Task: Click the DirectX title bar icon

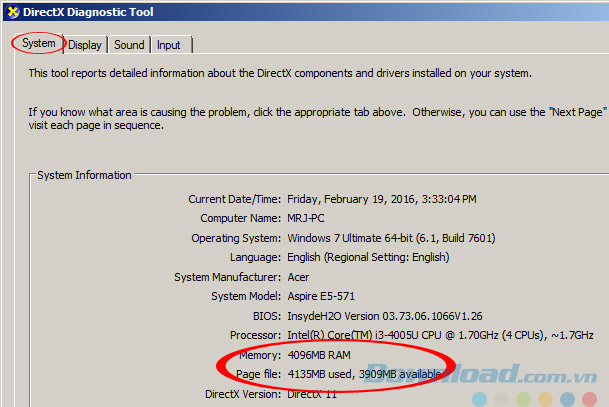Action: click(x=13, y=12)
